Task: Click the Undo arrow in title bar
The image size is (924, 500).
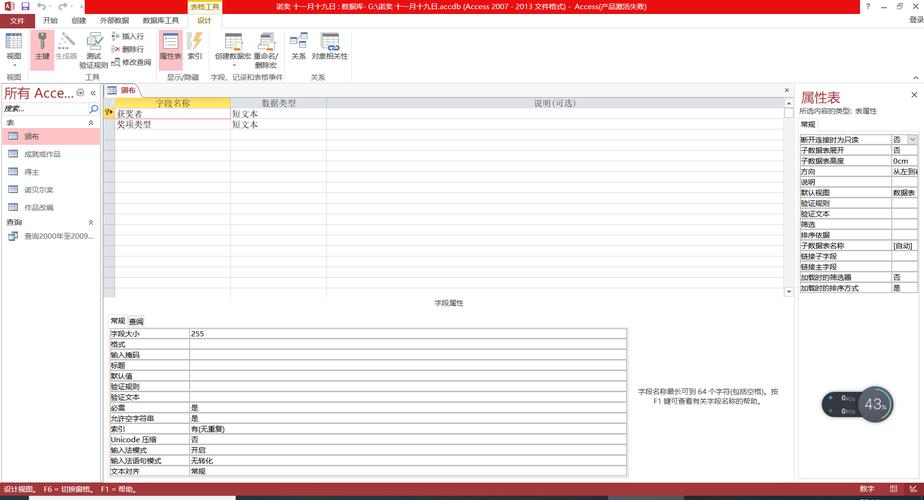Action: 41,6
